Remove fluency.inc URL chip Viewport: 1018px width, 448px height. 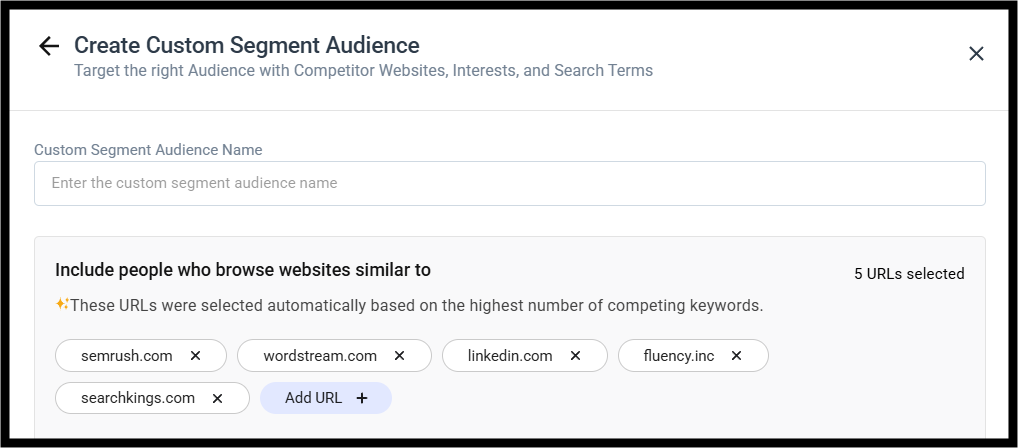[736, 356]
